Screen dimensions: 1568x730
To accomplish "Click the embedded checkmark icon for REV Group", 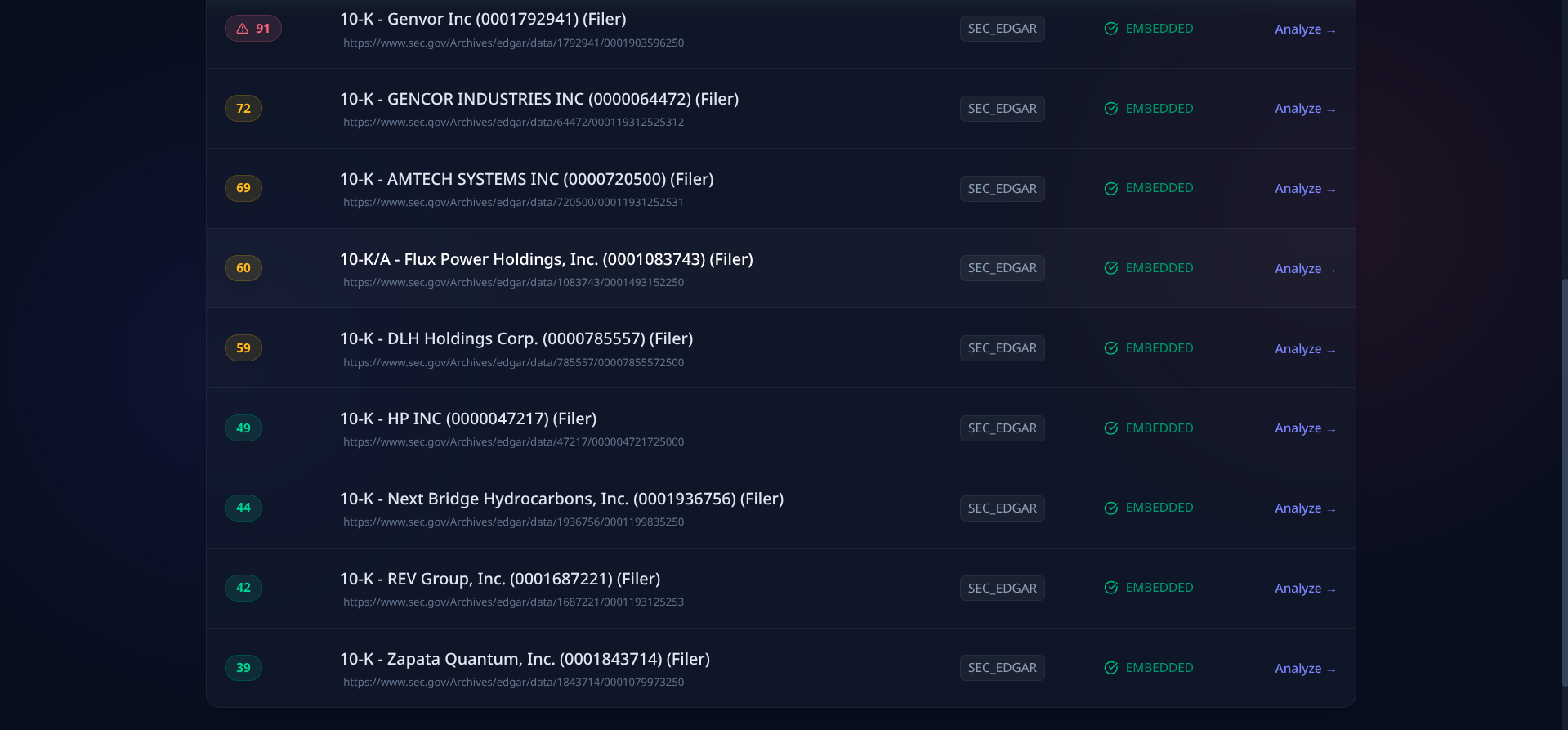I will click(1111, 588).
